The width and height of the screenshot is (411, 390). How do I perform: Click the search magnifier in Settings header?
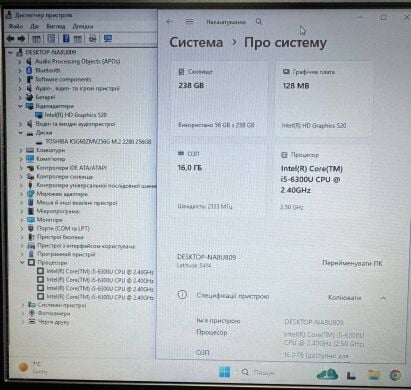(x=259, y=22)
